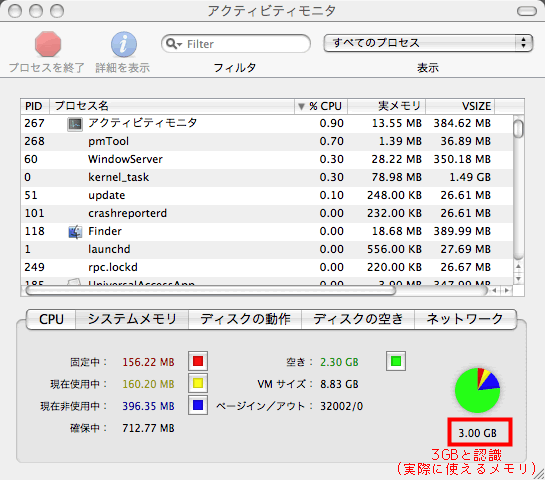The height and width of the screenshot is (480, 545).
Task: Sort by the PID column header
Action: [x=35, y=106]
